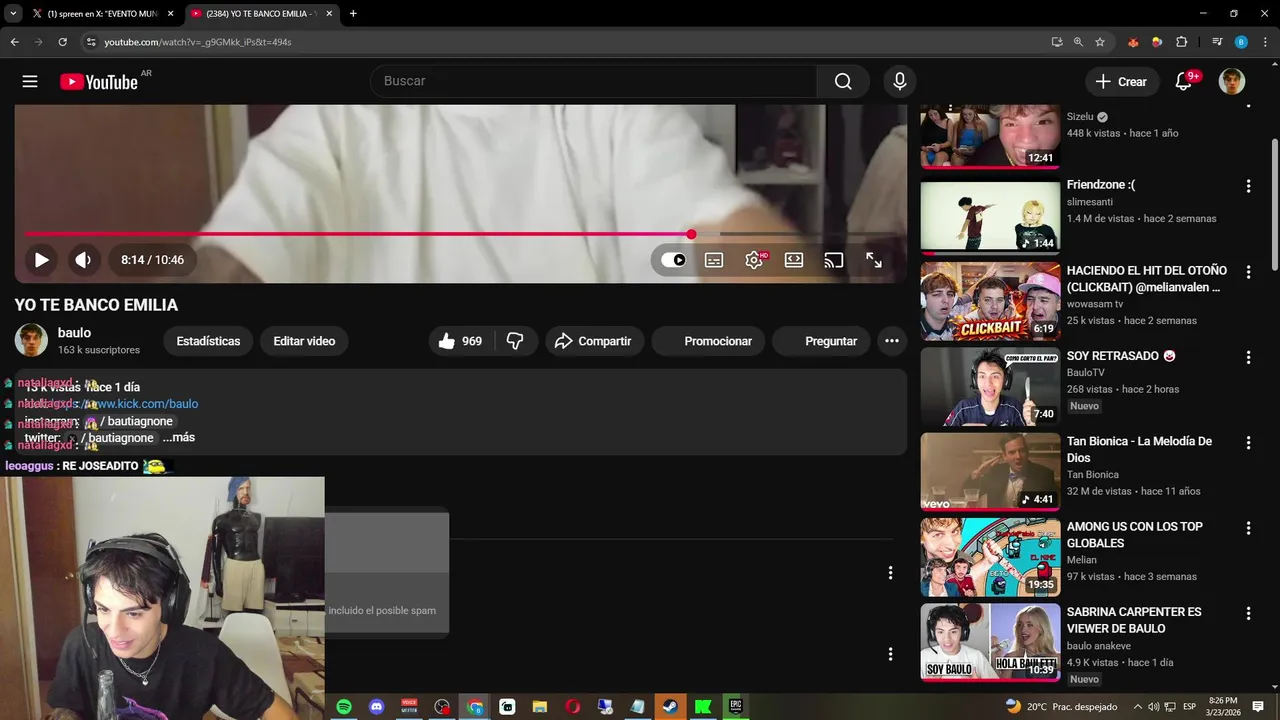Start voice search with the microphone icon
The width and height of the screenshot is (1280, 720).
pyautogui.click(x=900, y=81)
